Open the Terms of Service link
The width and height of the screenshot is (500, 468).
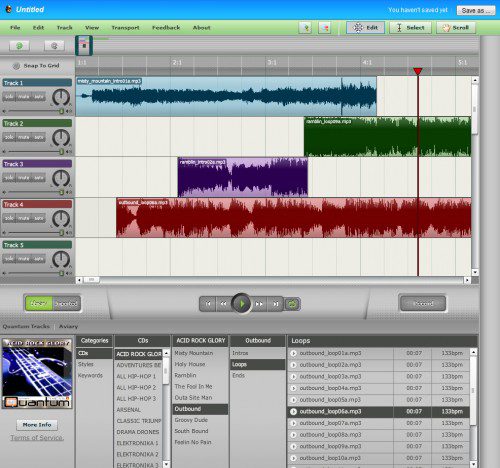pyautogui.click(x=37, y=438)
